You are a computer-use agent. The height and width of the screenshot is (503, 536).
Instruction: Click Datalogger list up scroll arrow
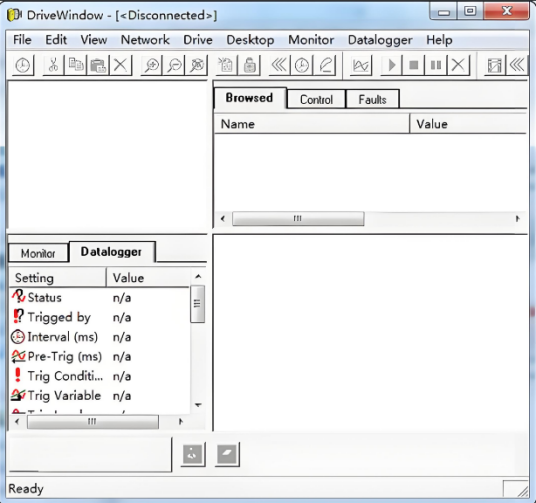tap(198, 276)
